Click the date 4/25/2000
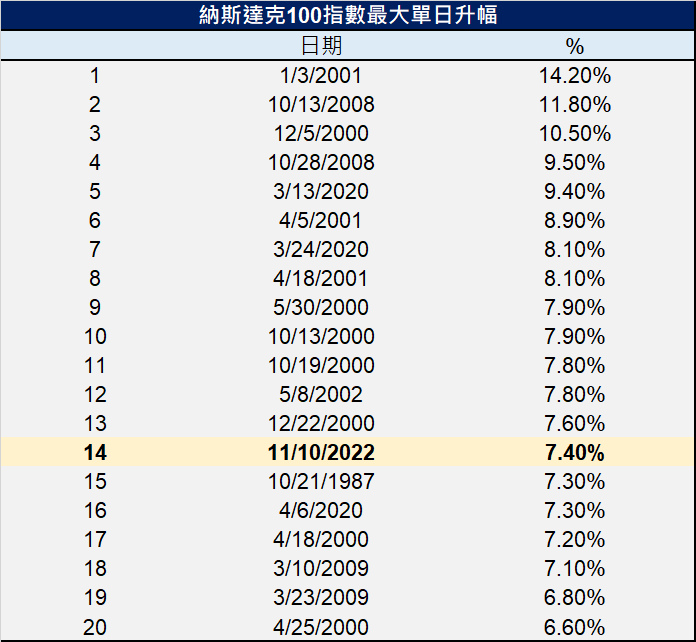The width and height of the screenshot is (696, 642). pyautogui.click(x=321, y=627)
